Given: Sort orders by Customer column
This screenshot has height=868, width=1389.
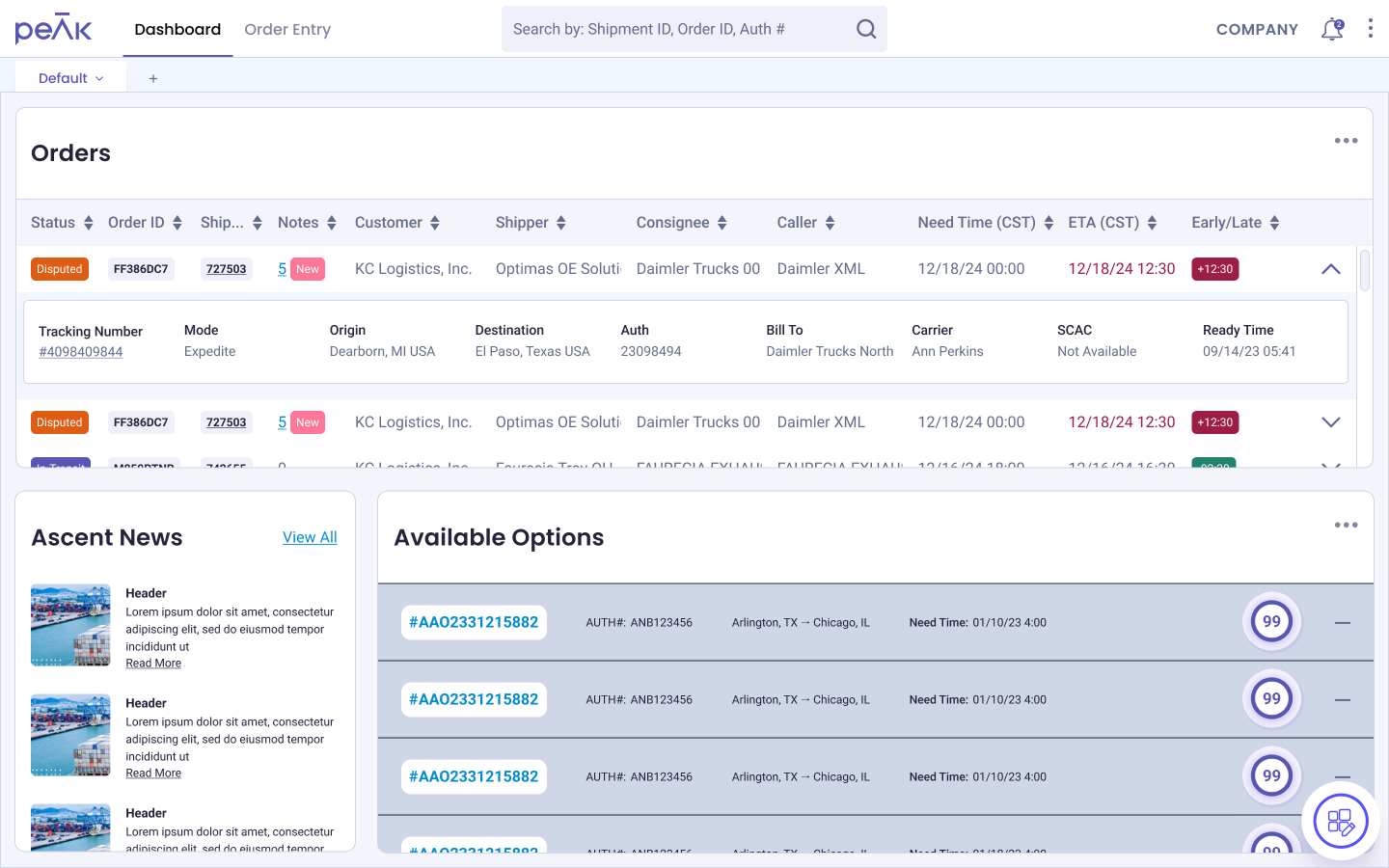Looking at the screenshot, I should tap(397, 223).
